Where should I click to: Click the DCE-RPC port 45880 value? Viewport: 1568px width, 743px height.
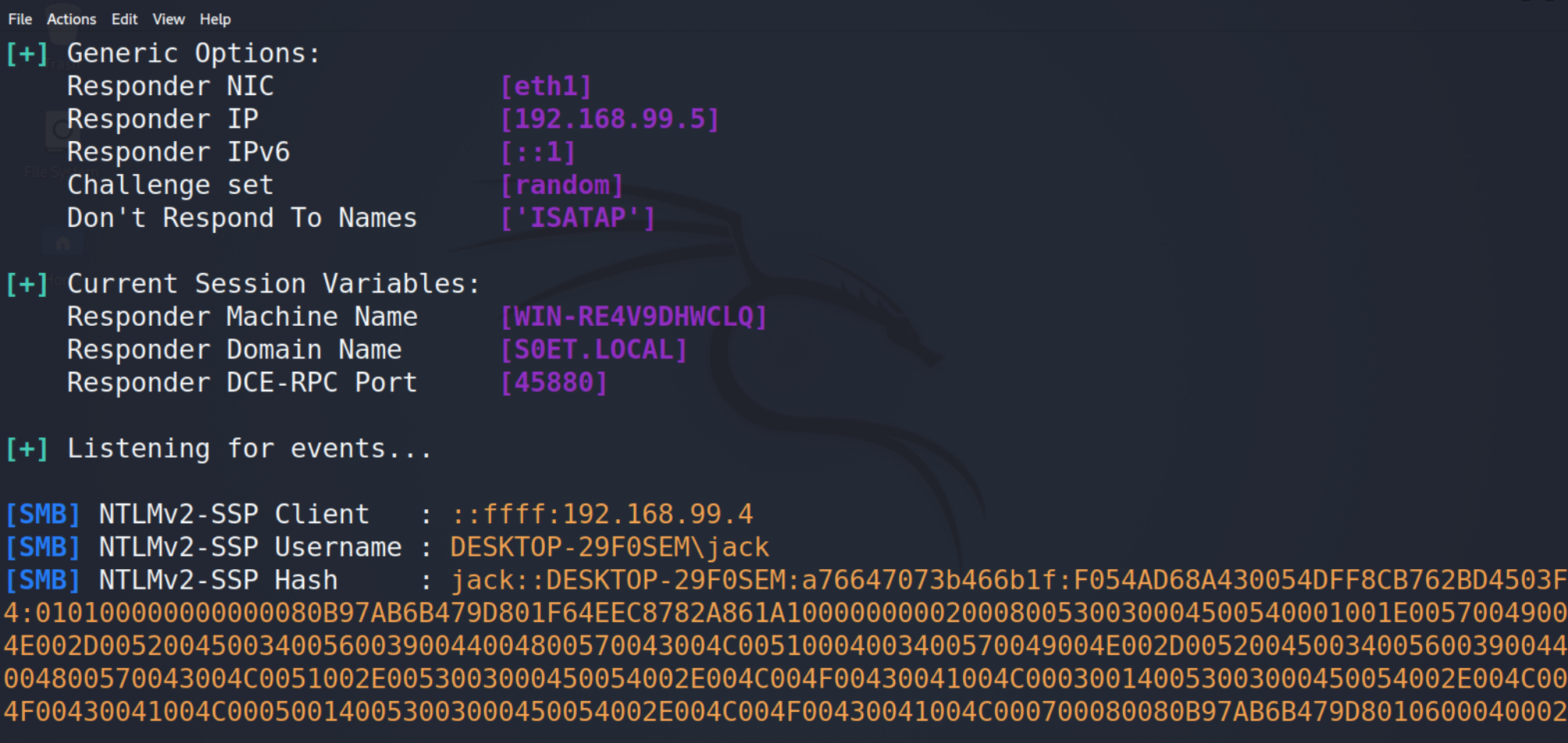[x=554, y=382]
